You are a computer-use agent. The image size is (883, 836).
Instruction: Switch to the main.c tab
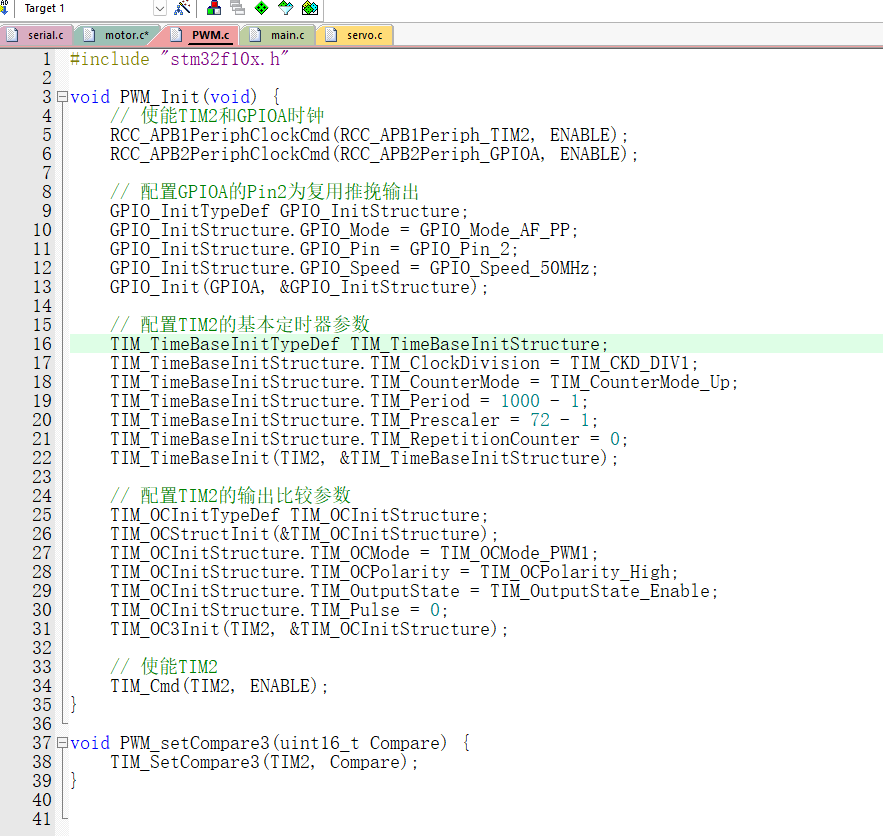click(x=278, y=35)
